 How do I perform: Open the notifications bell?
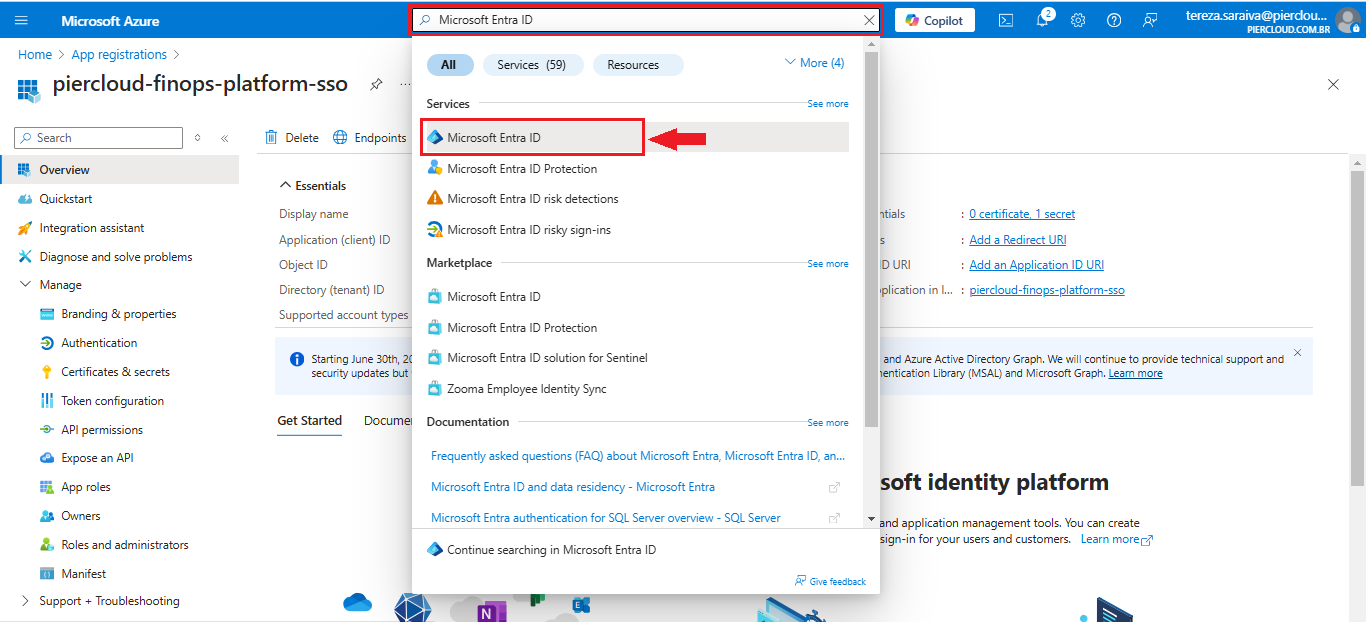coord(1042,20)
